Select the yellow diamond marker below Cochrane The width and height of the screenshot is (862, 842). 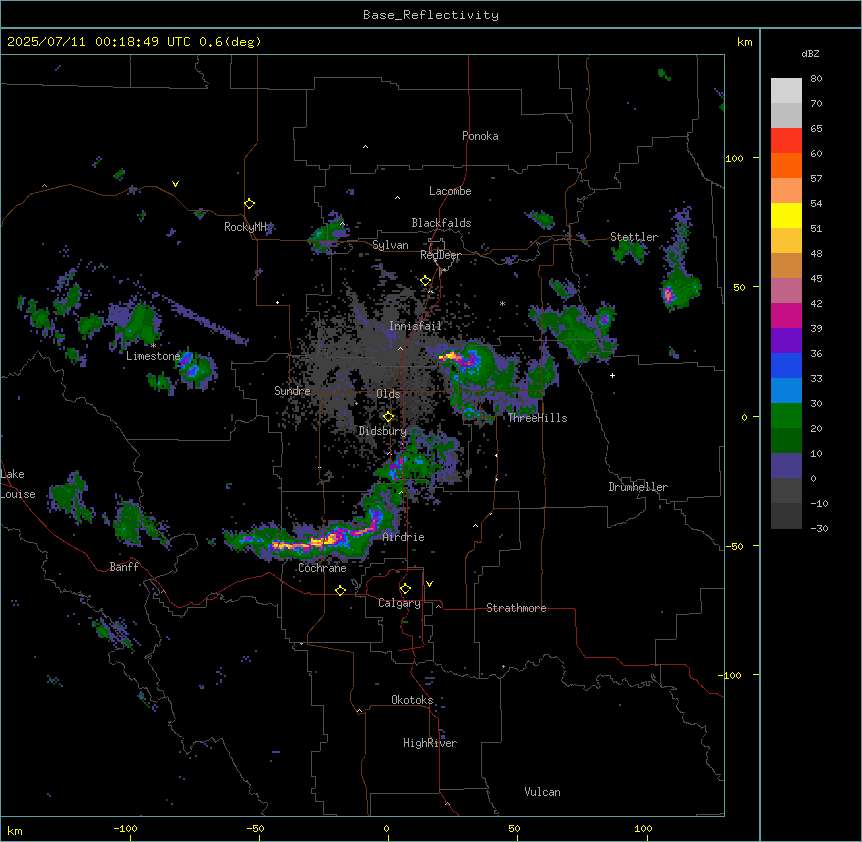(340, 590)
